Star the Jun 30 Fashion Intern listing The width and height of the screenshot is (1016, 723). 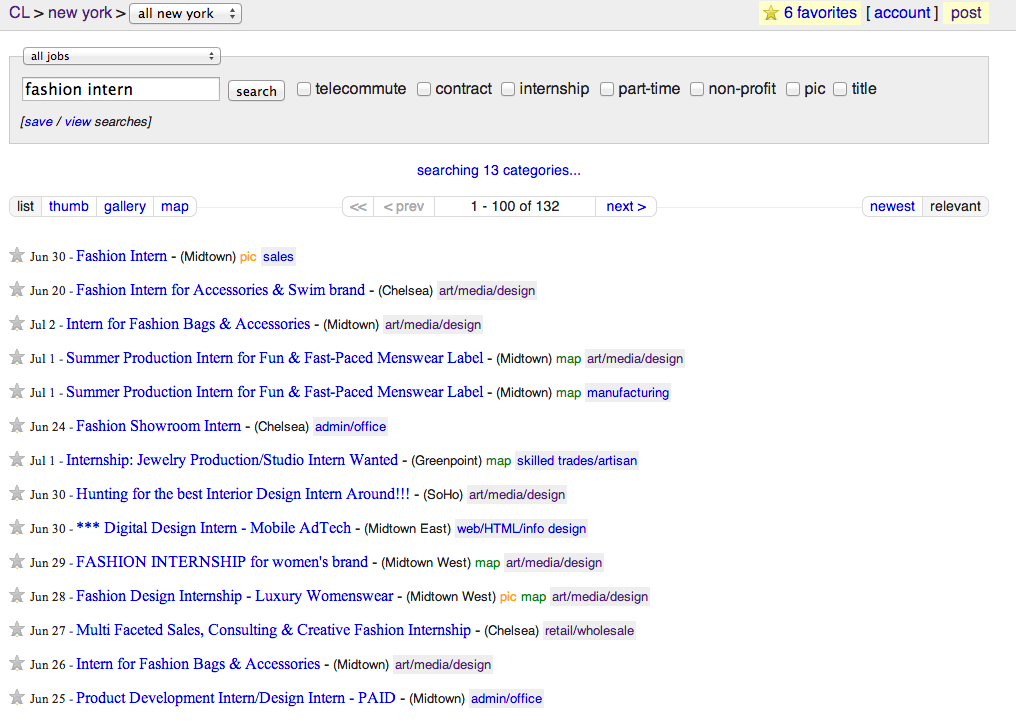(x=16, y=256)
